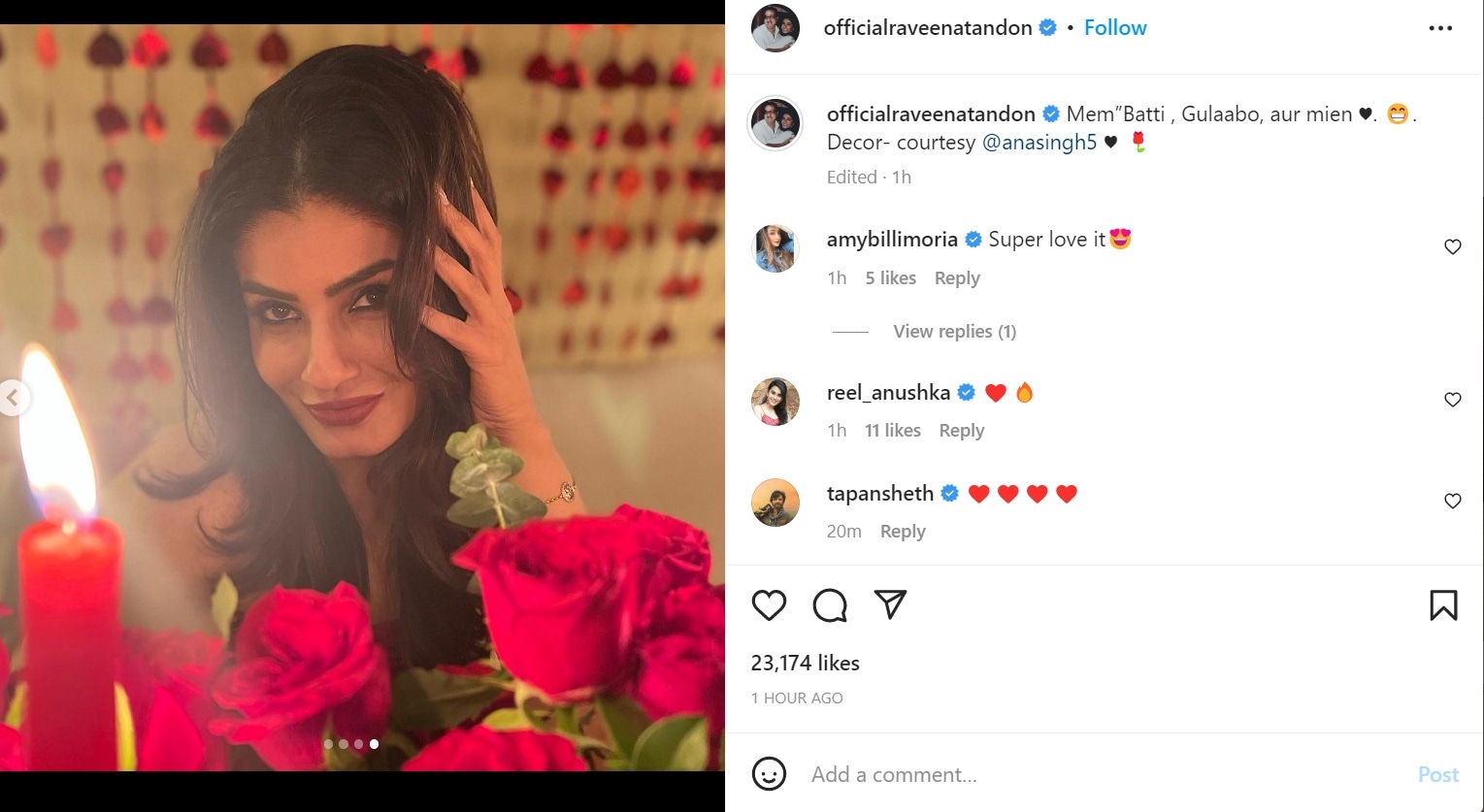The width and height of the screenshot is (1484, 812).
Task: Expand View replies (1) under amybillimoria
Action: [x=954, y=332]
